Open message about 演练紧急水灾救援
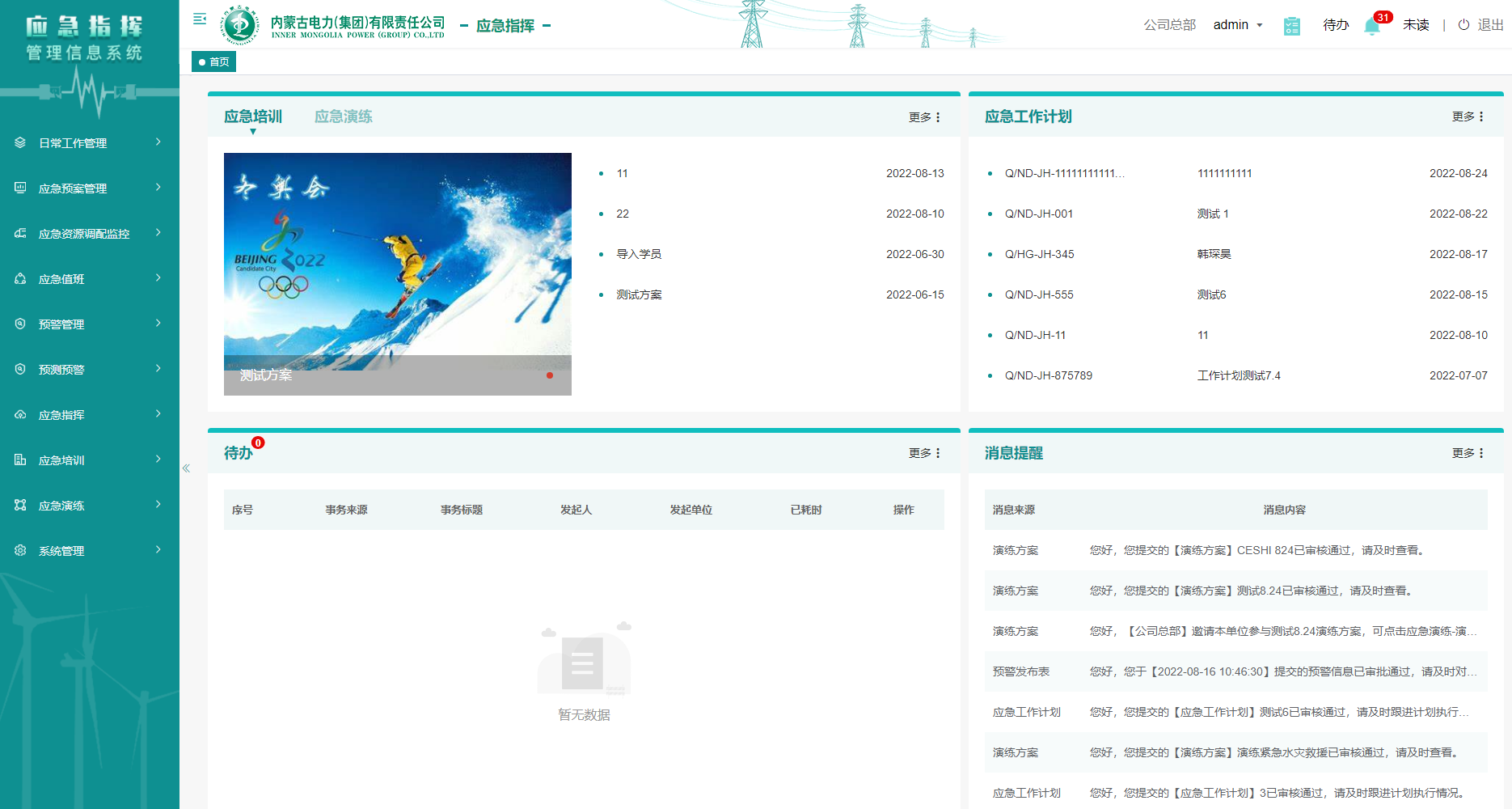 tap(1236, 752)
